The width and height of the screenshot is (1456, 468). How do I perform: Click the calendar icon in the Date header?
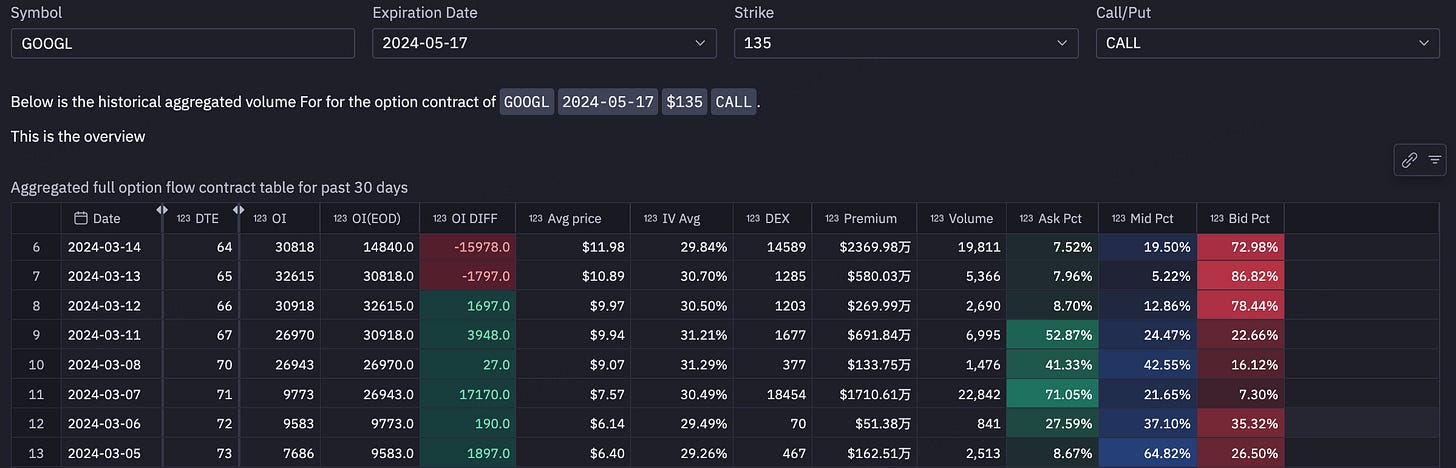[81, 218]
